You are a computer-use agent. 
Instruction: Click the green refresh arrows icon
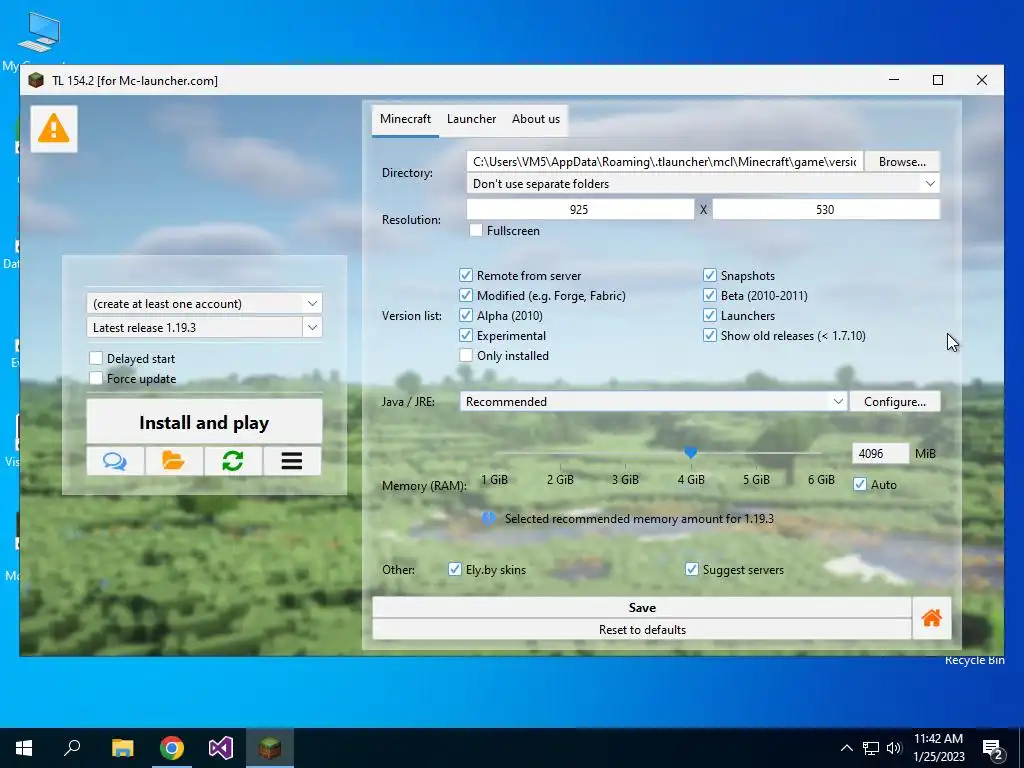[x=232, y=461]
